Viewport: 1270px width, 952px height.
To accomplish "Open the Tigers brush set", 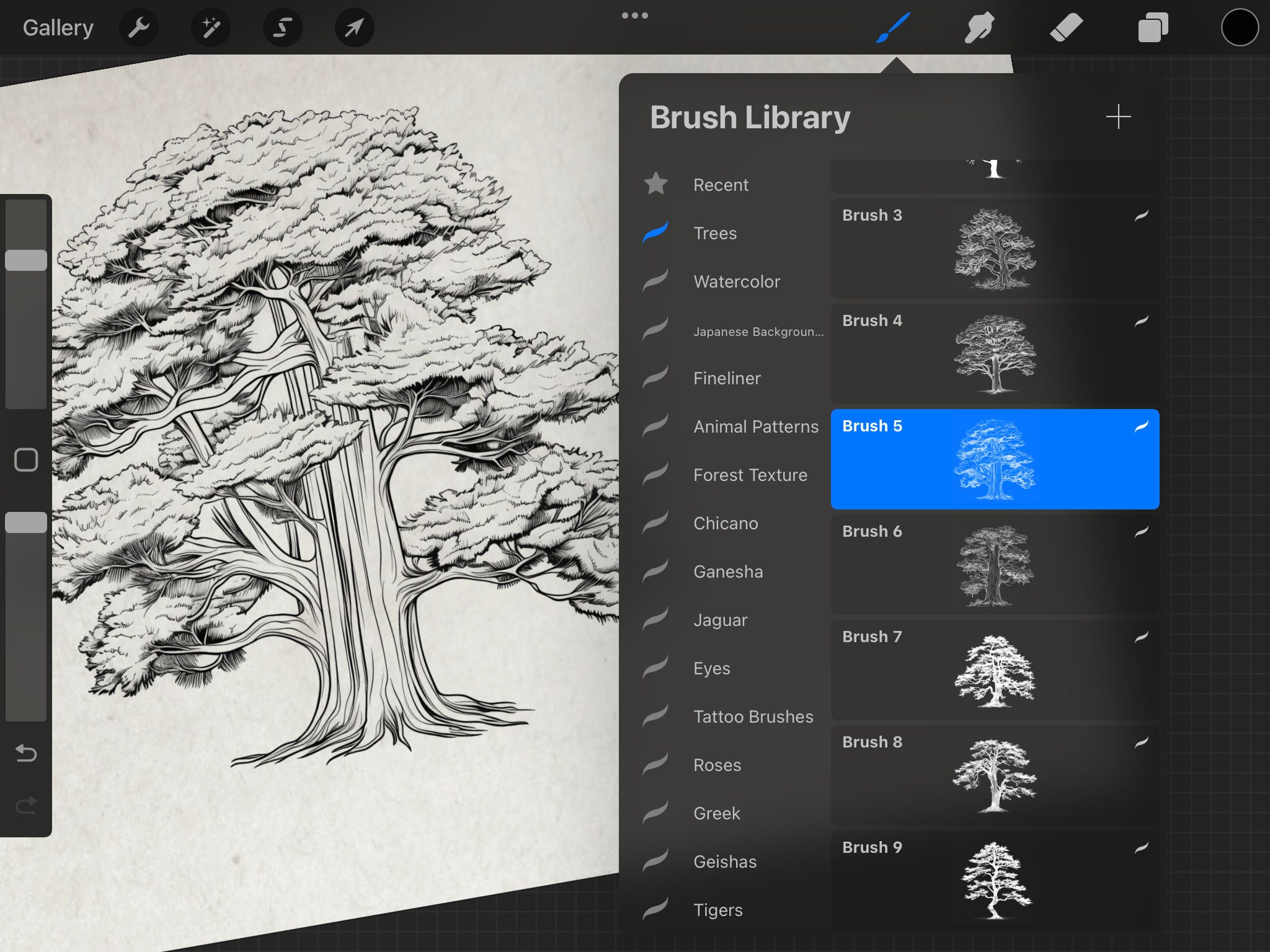I will point(734,910).
